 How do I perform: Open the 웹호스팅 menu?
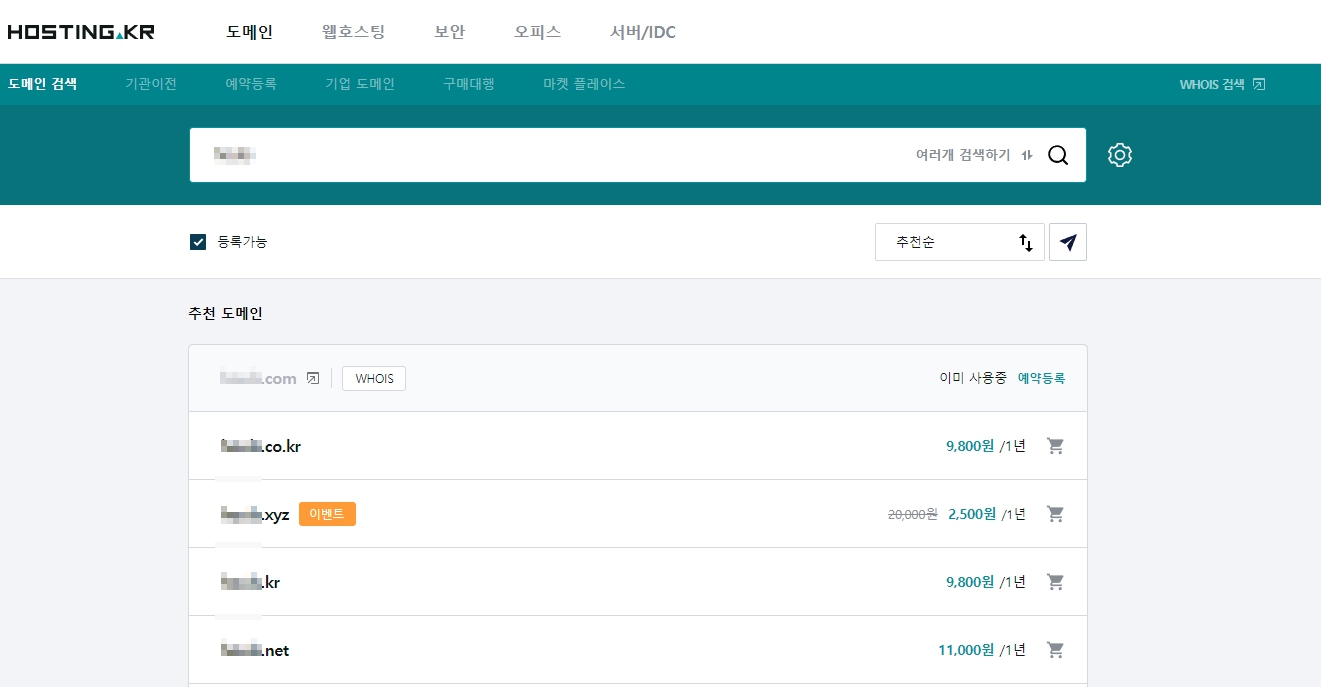(x=352, y=31)
